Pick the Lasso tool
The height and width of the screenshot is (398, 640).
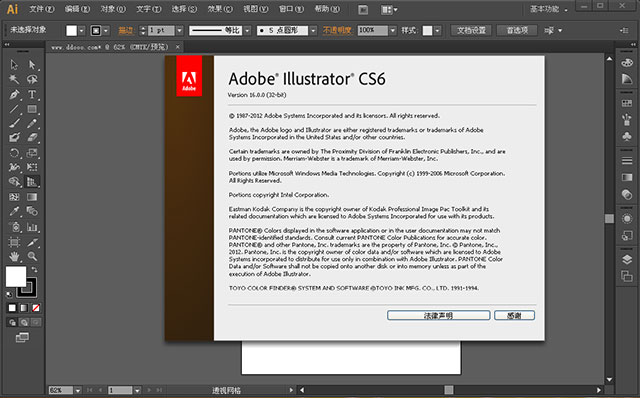[x=32, y=79]
